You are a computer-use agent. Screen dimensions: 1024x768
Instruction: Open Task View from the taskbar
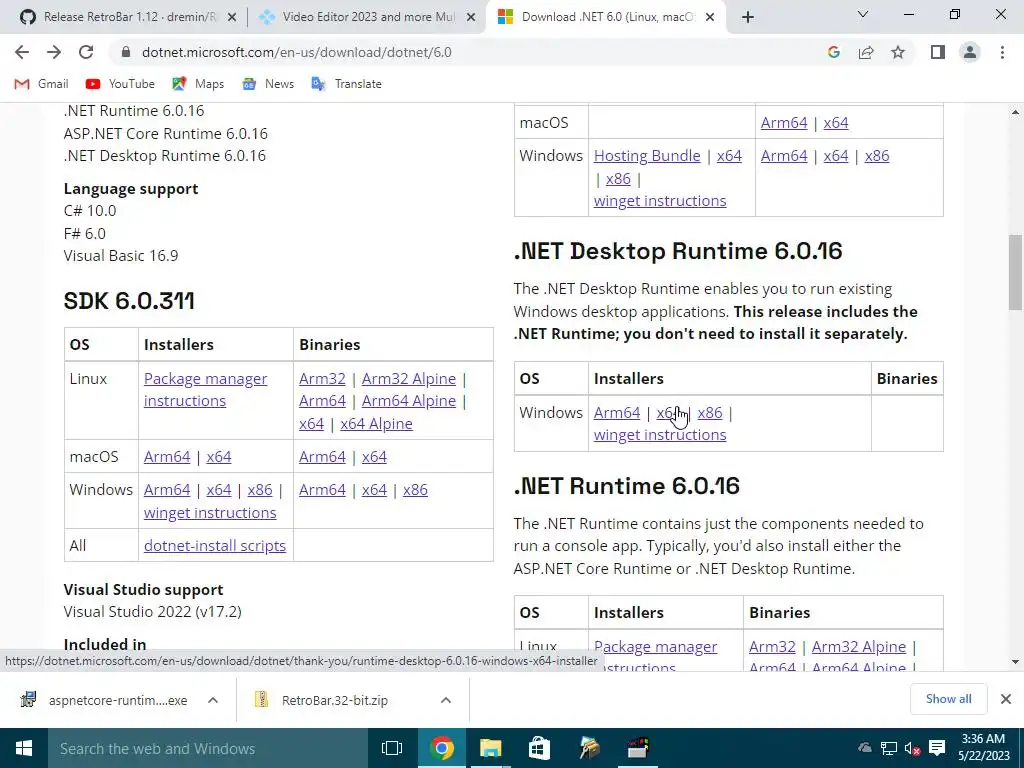click(392, 748)
